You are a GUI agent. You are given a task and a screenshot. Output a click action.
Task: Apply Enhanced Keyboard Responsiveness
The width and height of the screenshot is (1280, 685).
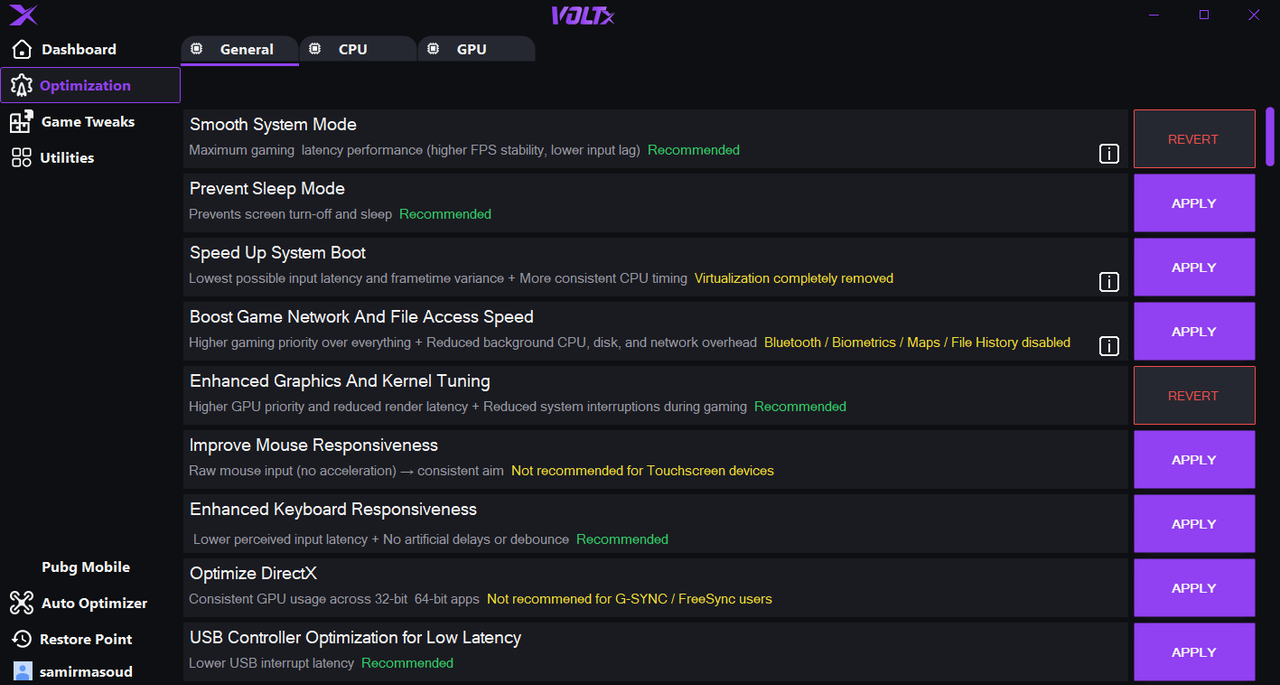click(x=1194, y=524)
